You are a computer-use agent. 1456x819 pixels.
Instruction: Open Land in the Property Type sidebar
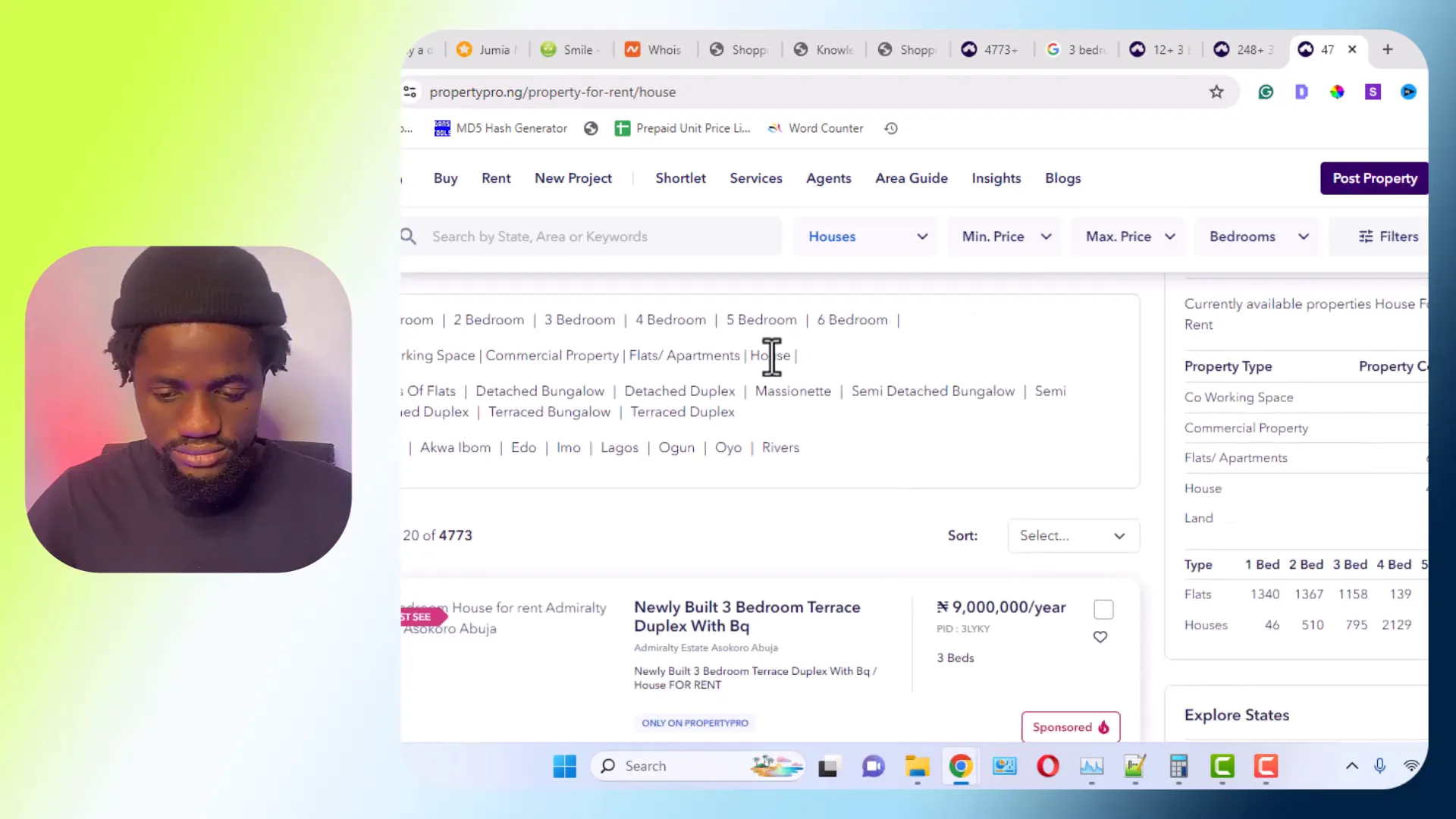1198,518
